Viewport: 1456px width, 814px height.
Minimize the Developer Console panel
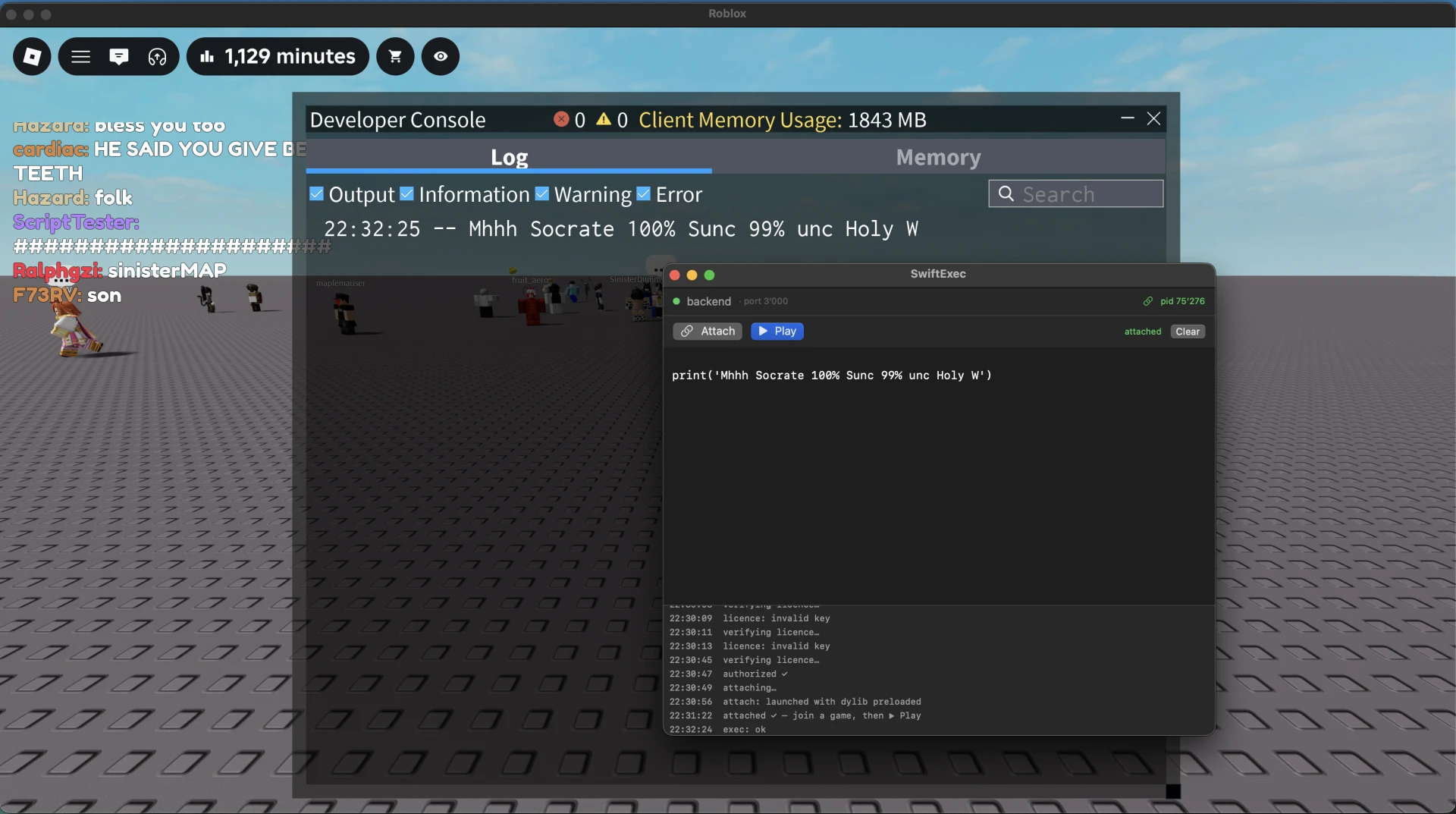(1128, 118)
